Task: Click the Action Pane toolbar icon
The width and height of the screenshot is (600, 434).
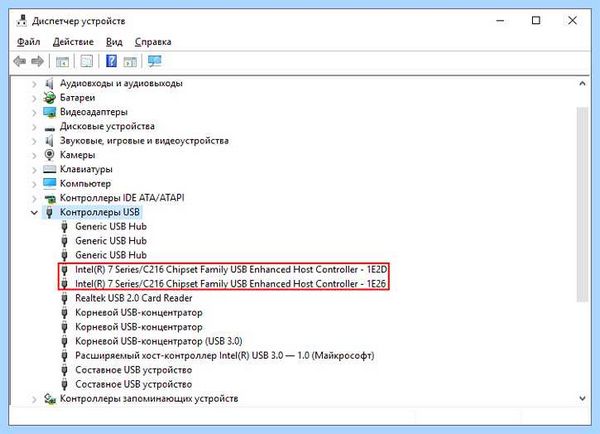Action: point(130,61)
